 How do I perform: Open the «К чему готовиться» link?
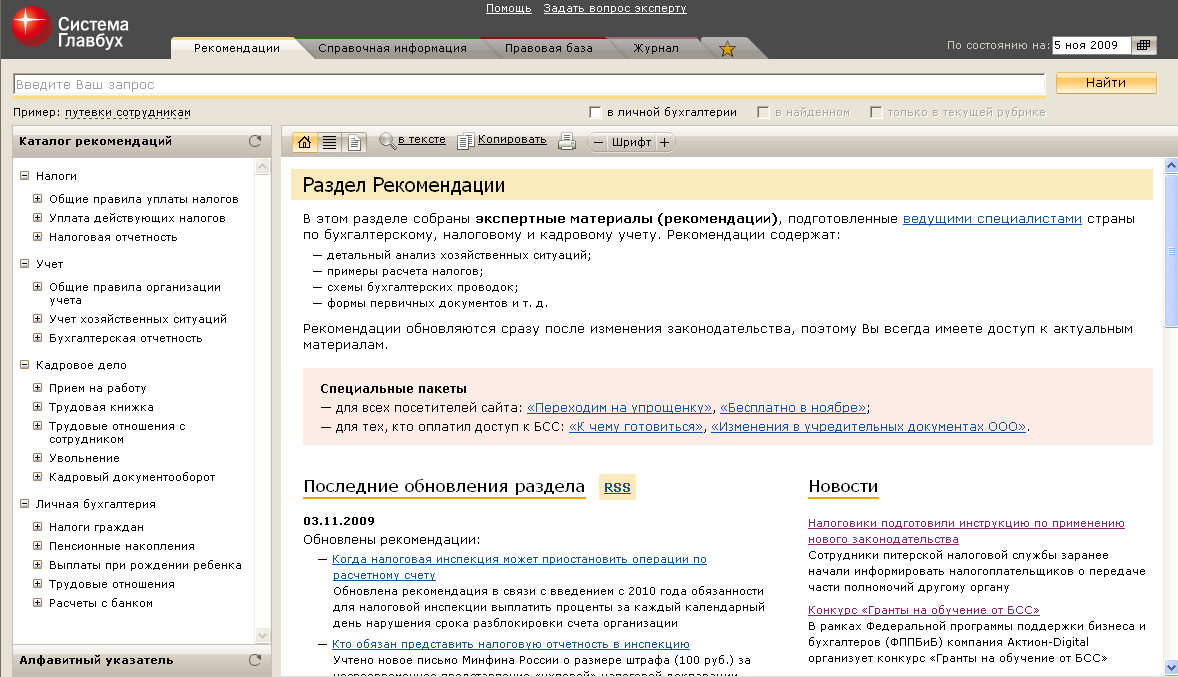[x=636, y=426]
